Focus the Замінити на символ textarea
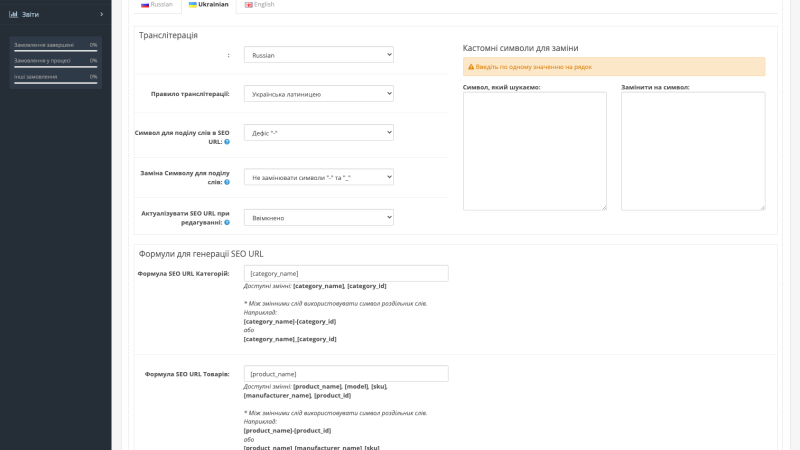The width and height of the screenshot is (800, 450). pyautogui.click(x=693, y=151)
